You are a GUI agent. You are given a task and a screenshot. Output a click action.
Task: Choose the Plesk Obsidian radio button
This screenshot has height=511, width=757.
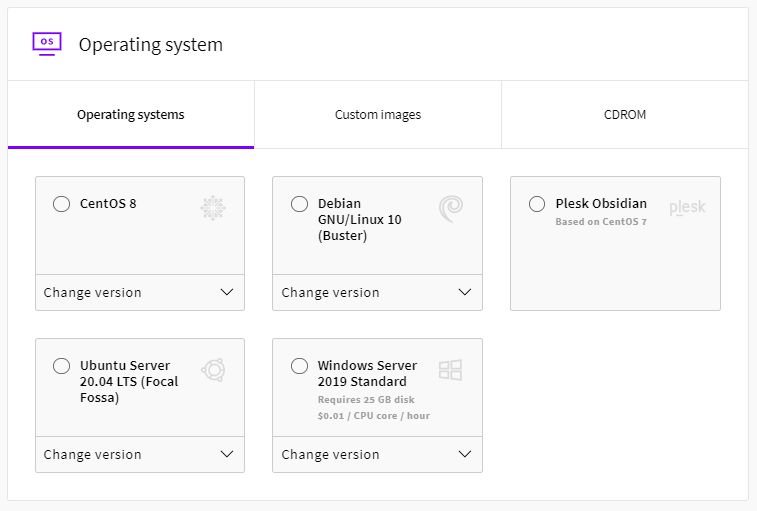coord(537,204)
